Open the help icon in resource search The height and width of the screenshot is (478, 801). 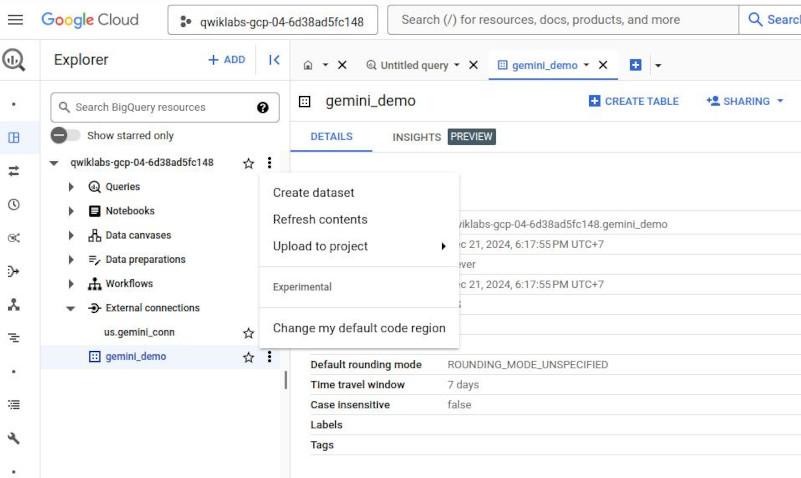click(263, 107)
